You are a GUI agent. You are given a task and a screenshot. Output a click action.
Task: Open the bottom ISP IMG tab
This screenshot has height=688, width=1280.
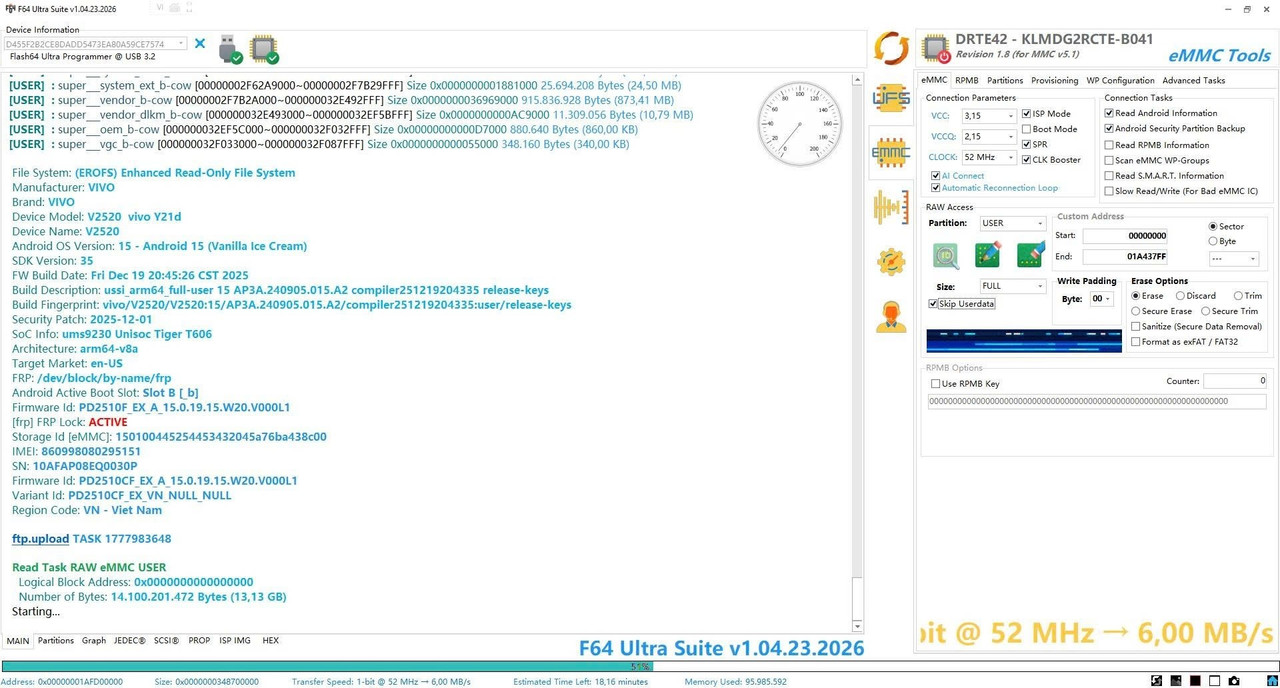235,641
